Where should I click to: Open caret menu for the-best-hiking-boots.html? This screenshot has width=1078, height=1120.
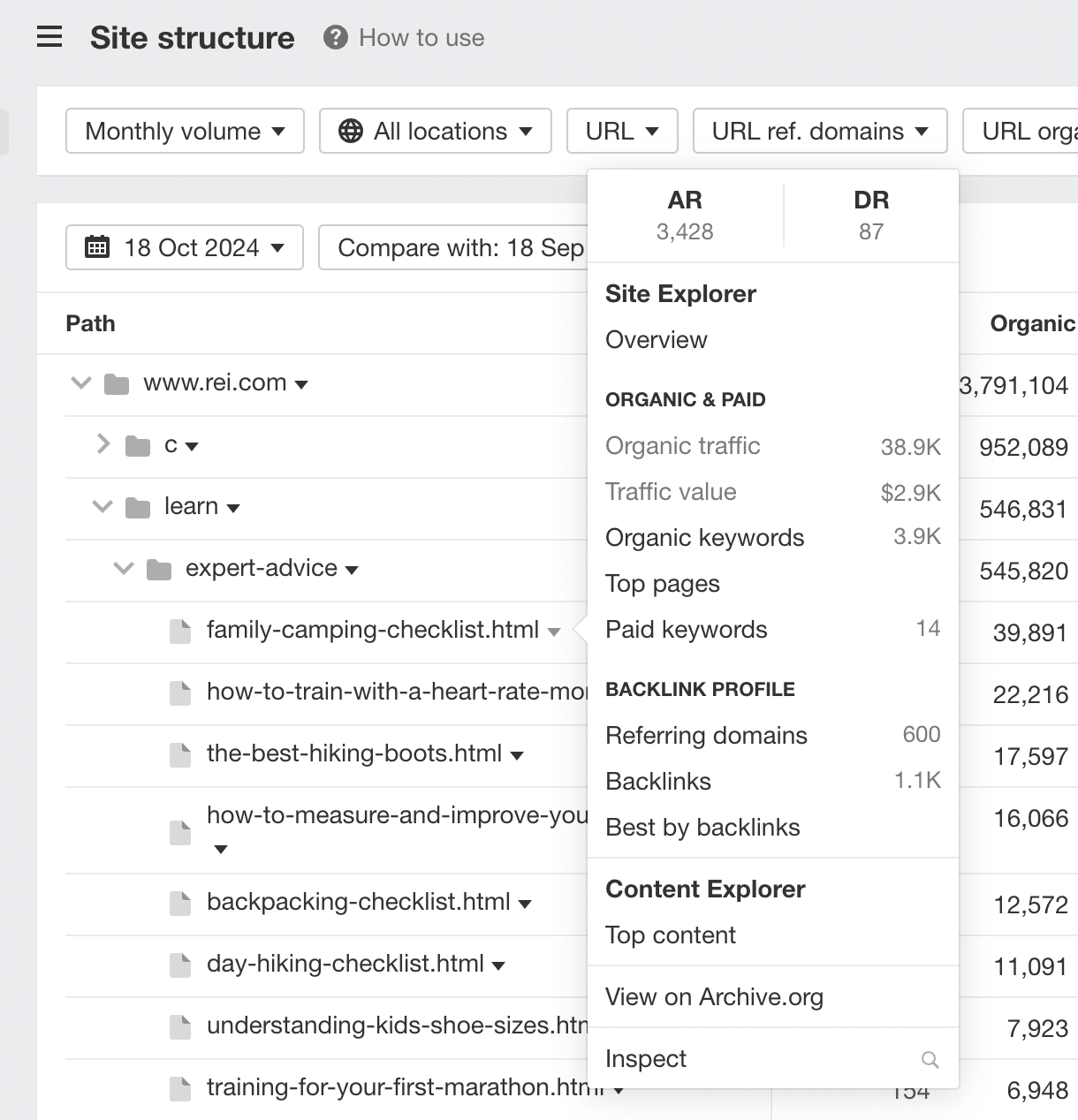(x=517, y=756)
